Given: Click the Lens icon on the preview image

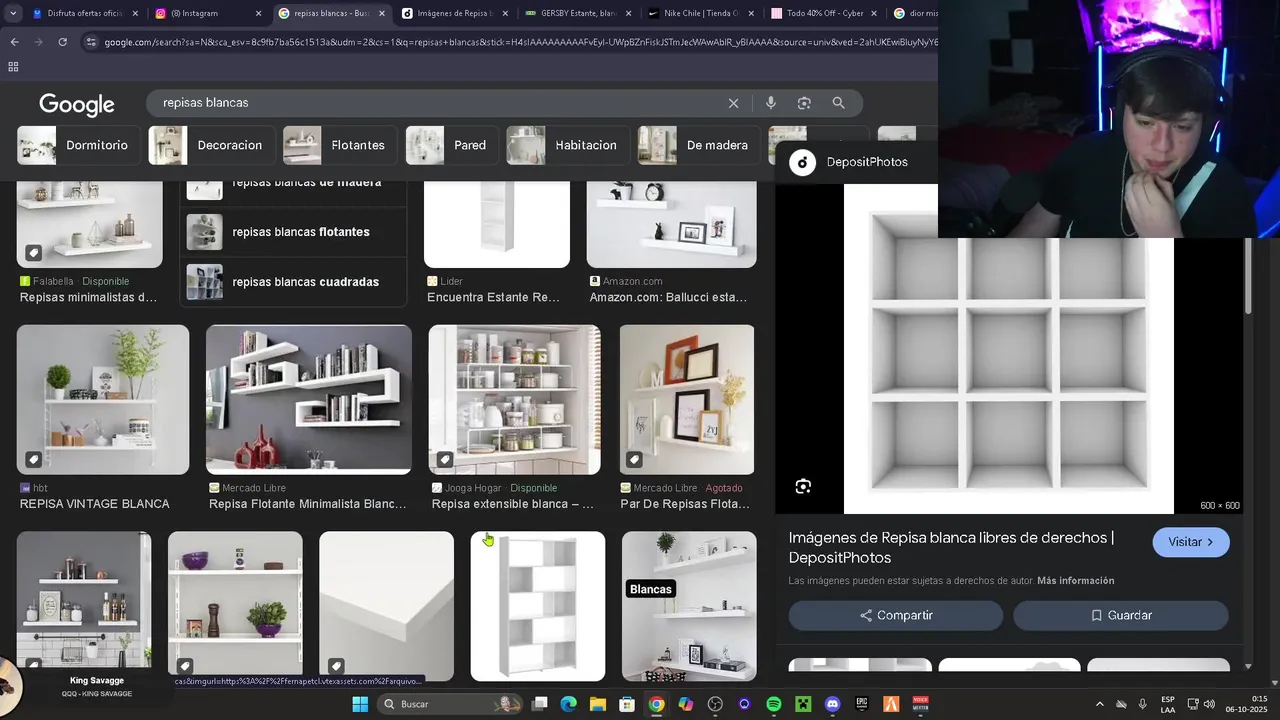Looking at the screenshot, I should click(x=803, y=487).
